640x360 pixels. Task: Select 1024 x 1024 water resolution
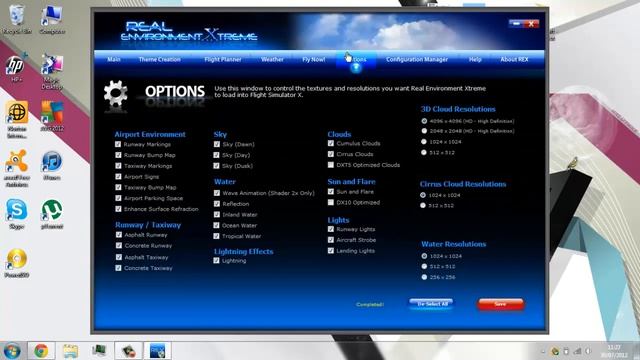[x=424, y=256]
